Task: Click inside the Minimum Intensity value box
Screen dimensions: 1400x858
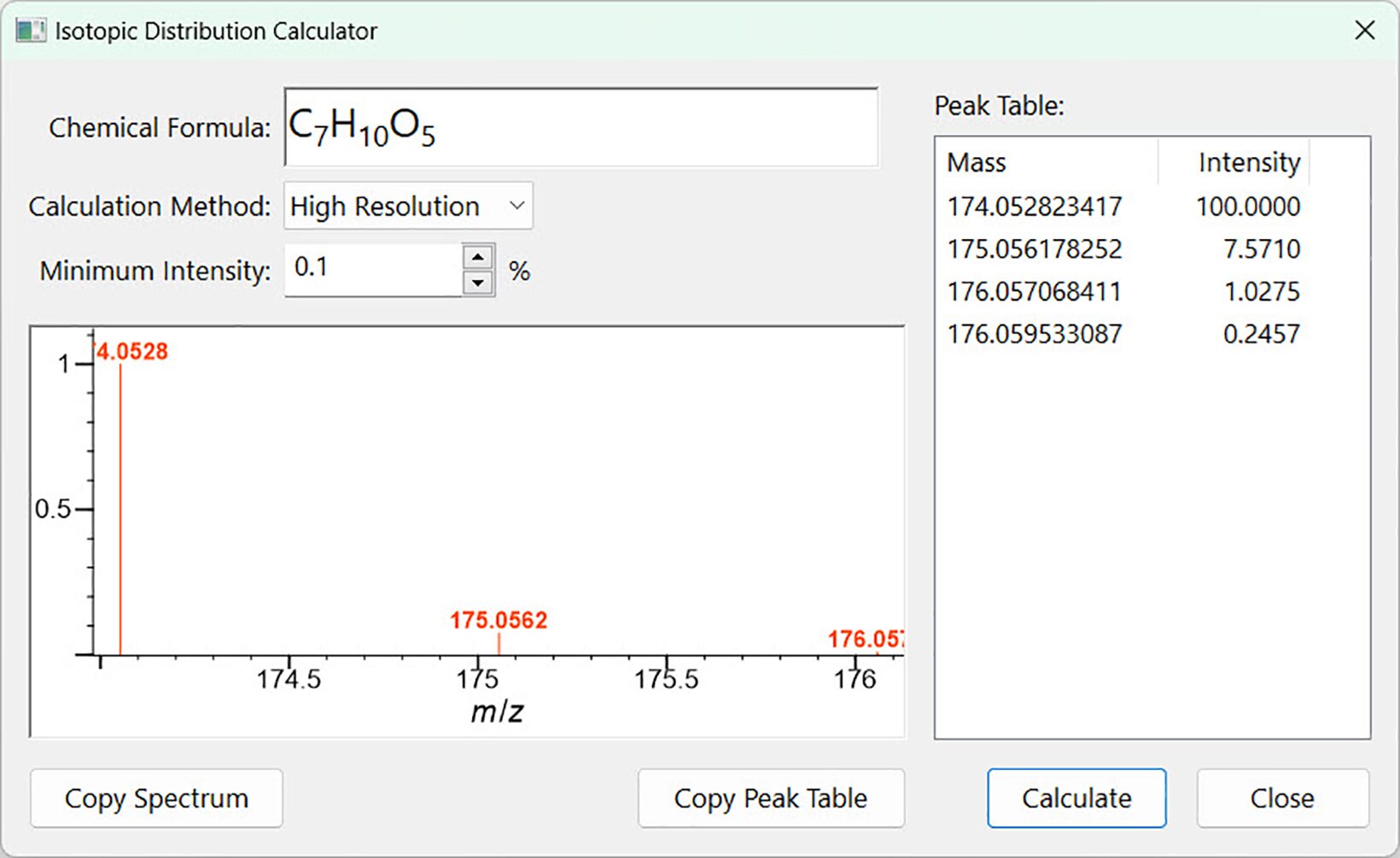Action: tap(373, 269)
